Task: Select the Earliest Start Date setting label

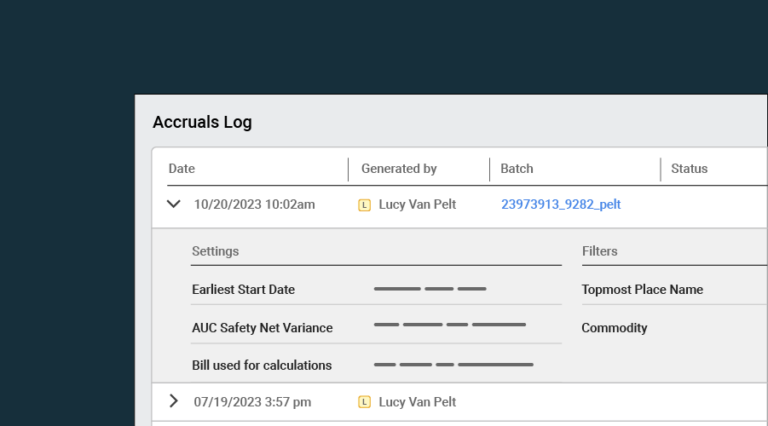Action: 243,289
